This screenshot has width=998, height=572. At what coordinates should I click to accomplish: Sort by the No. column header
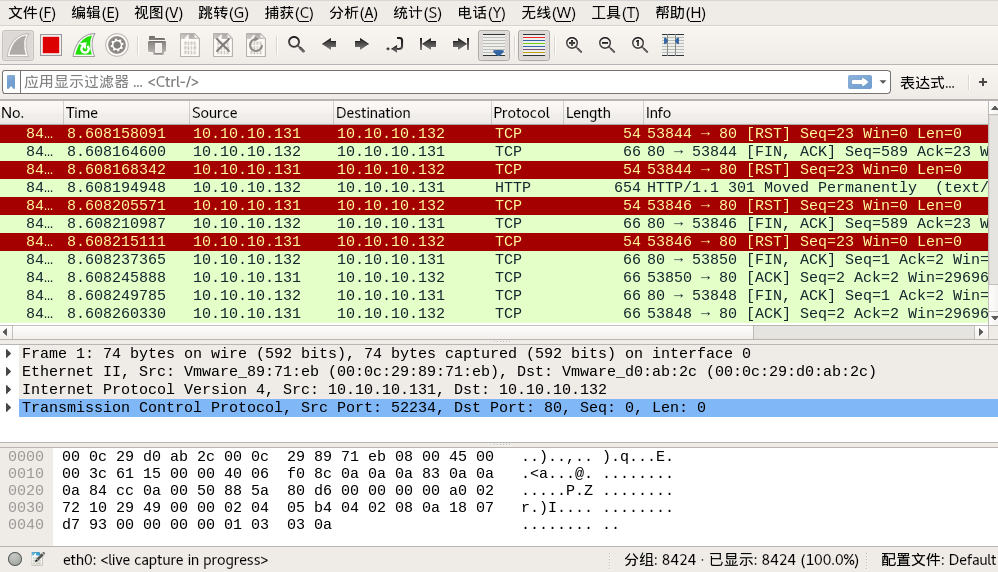(32, 113)
